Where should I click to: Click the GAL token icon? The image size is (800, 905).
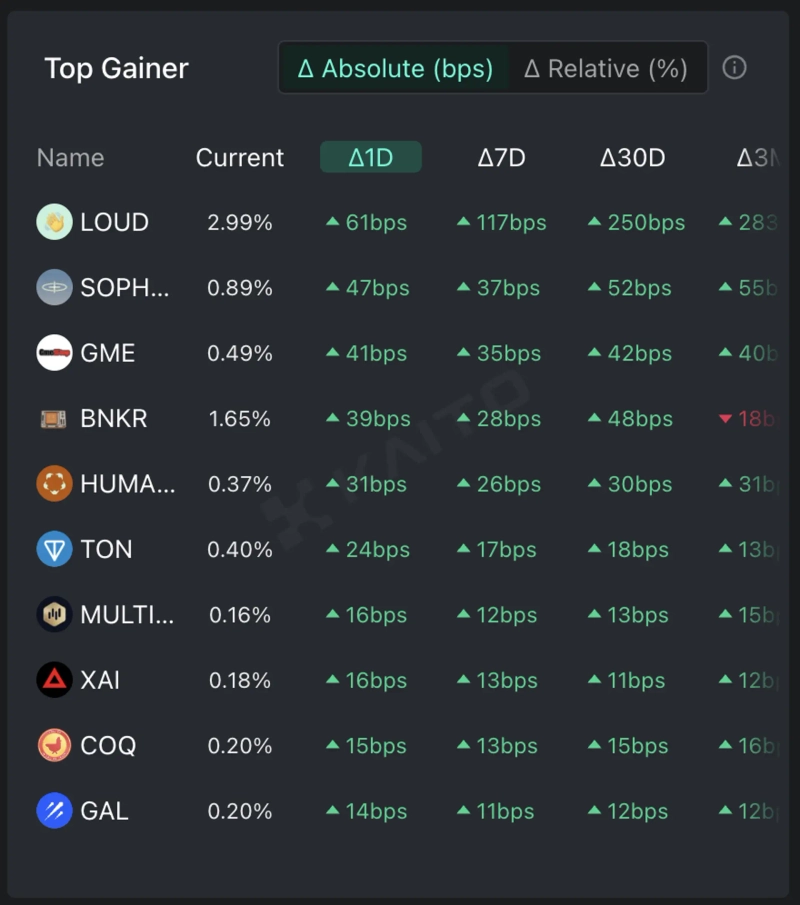(54, 811)
